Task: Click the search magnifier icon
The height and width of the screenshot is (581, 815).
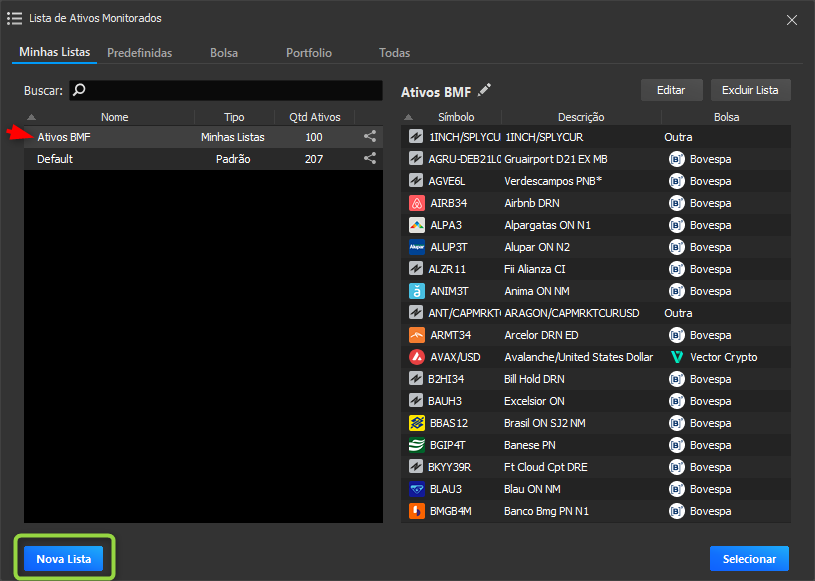Action: click(79, 90)
